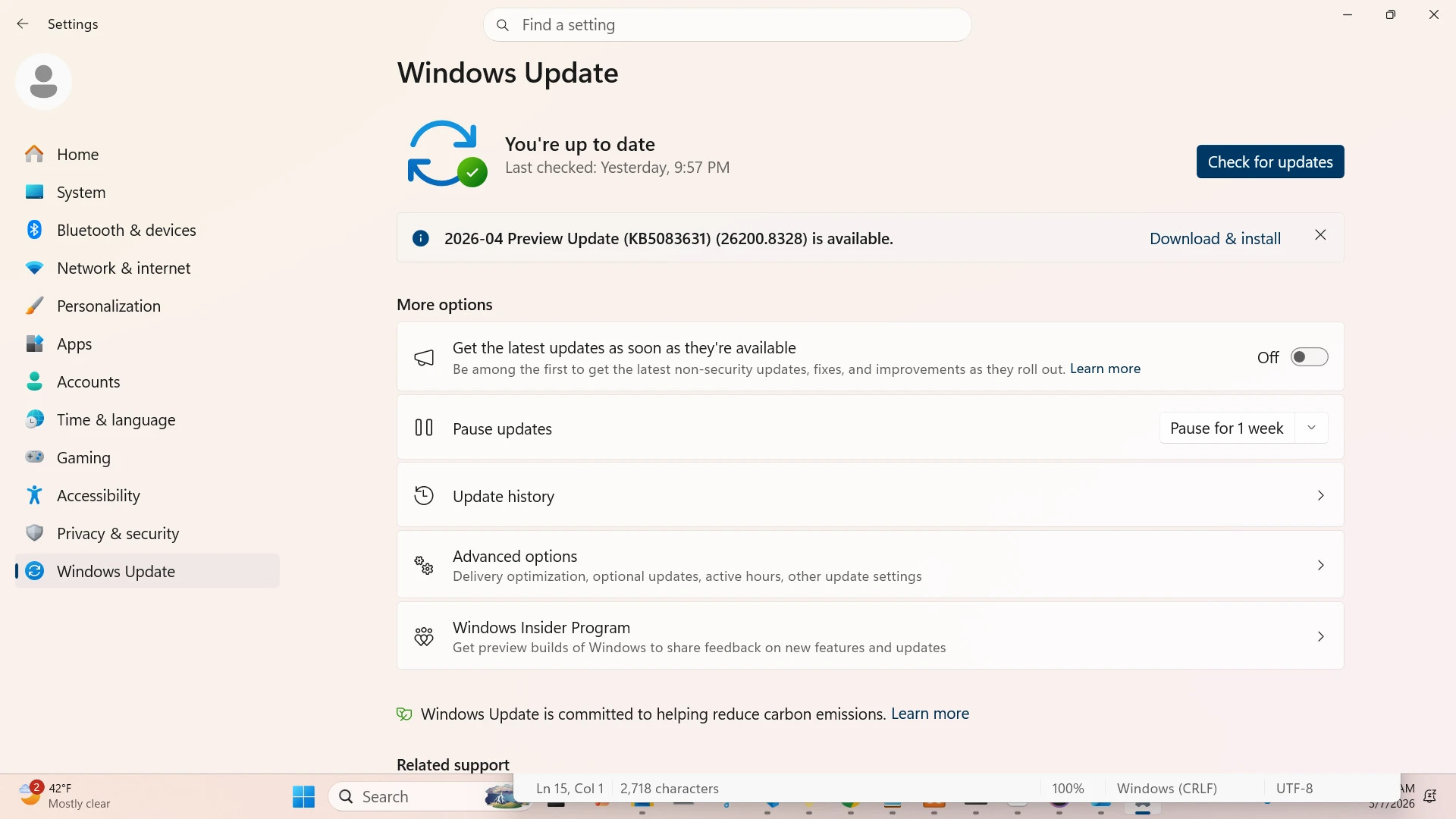Open the Windows Start menu
The height and width of the screenshot is (819, 1456).
click(303, 796)
